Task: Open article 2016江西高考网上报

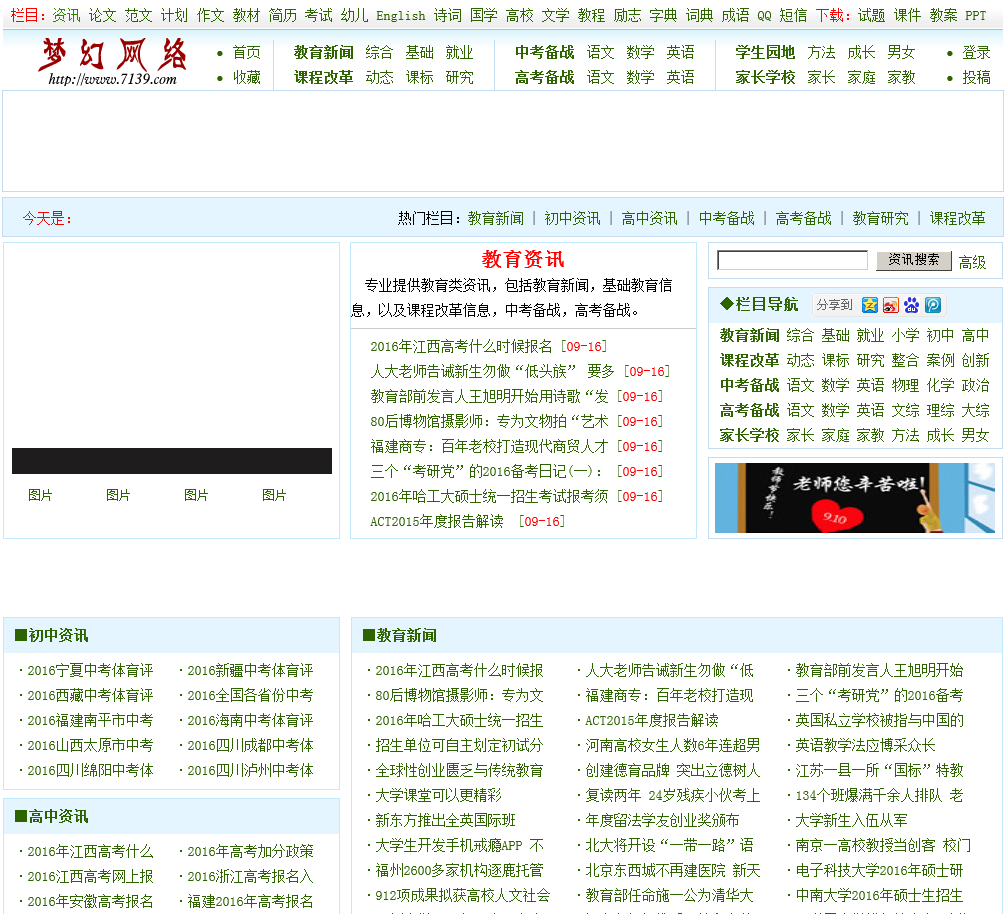Action: (90, 877)
